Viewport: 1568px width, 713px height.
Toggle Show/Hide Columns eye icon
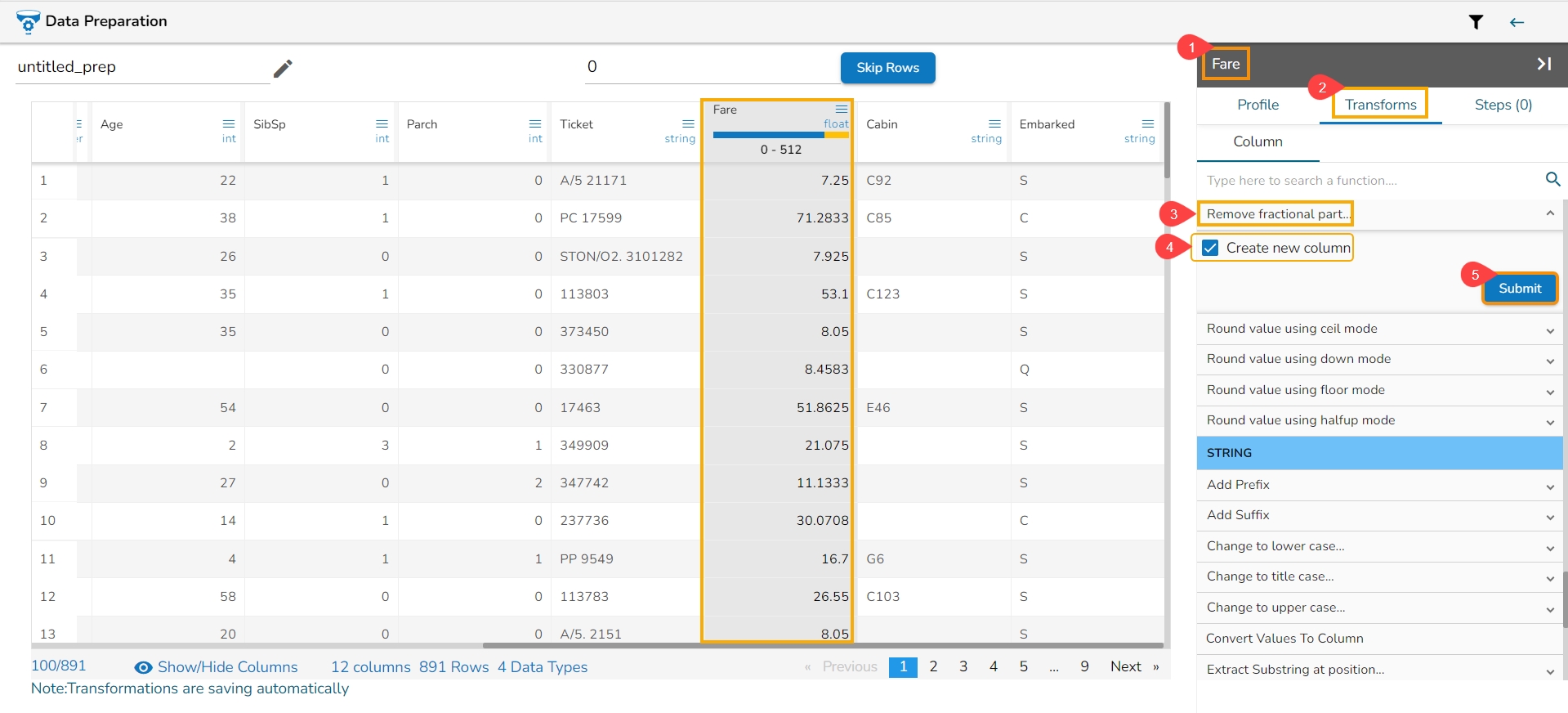(x=143, y=667)
